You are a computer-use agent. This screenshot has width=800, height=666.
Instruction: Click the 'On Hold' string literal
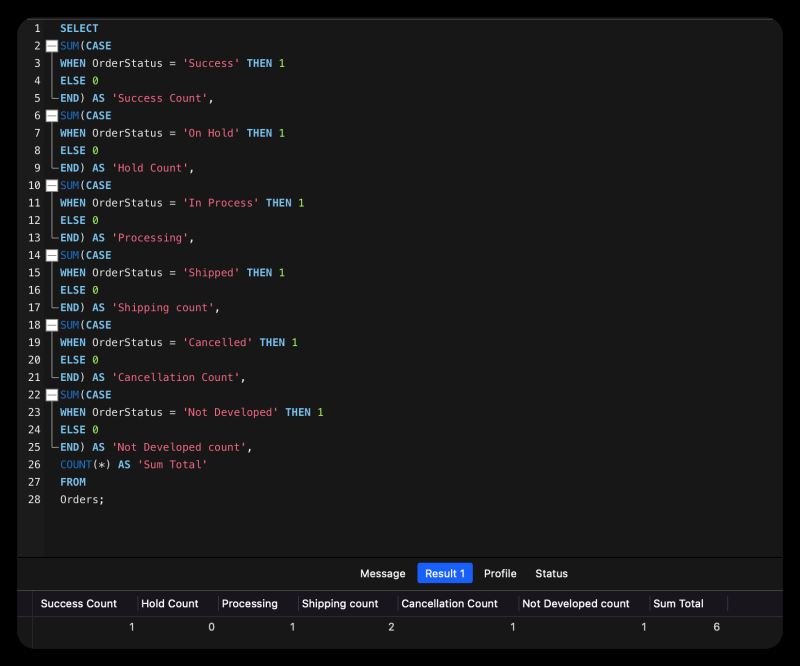click(x=211, y=133)
